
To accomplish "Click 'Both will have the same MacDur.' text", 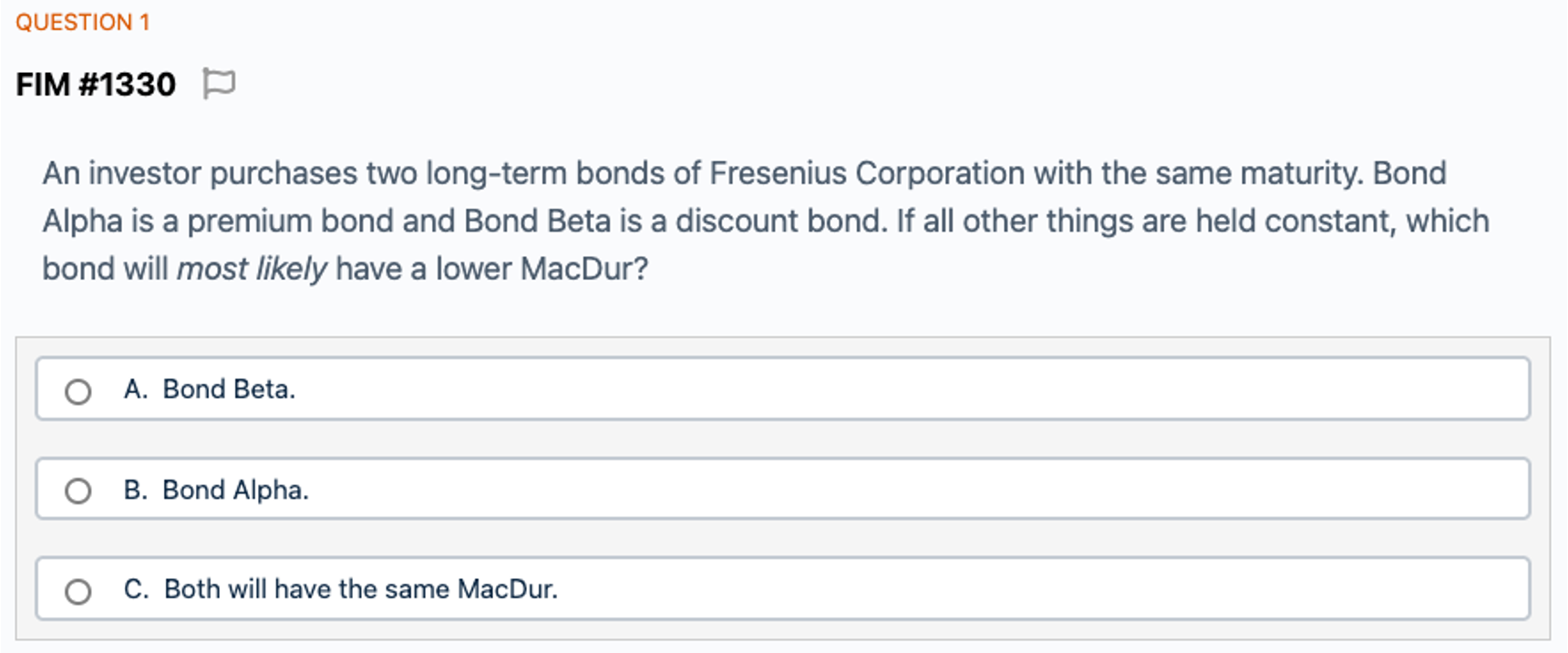I will coord(361,589).
